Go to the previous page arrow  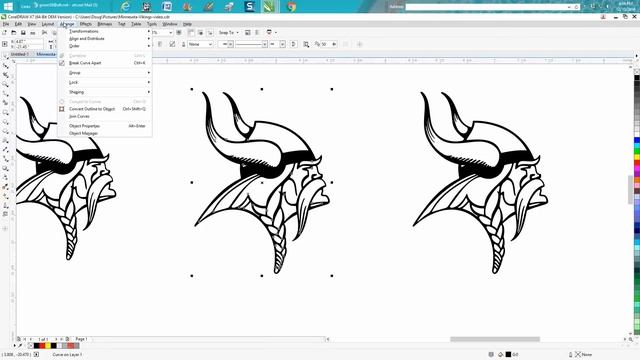pos(30,339)
